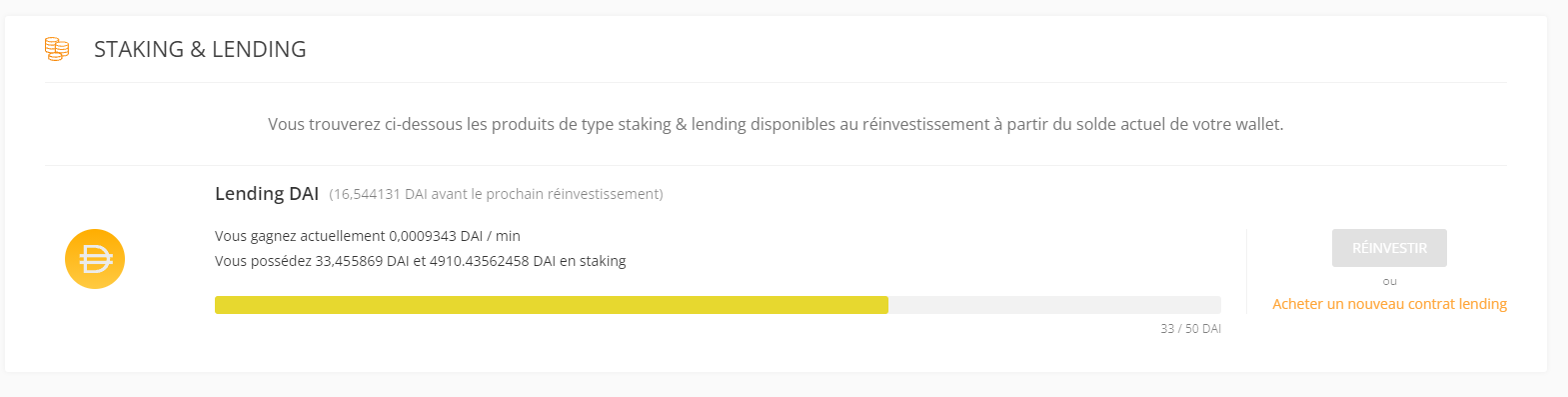Click the Lending DAI product title
The image size is (1568, 397).
267,193
